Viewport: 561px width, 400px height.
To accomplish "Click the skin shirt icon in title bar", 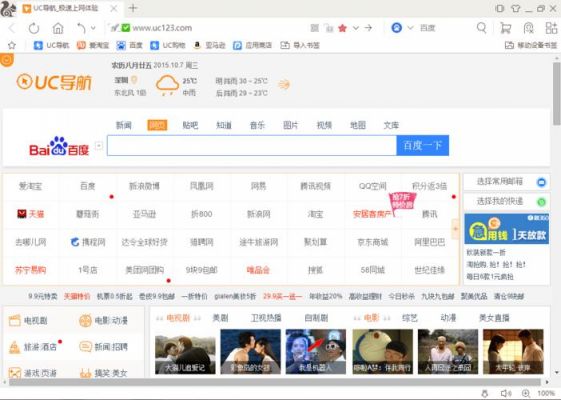I will point(516,8).
